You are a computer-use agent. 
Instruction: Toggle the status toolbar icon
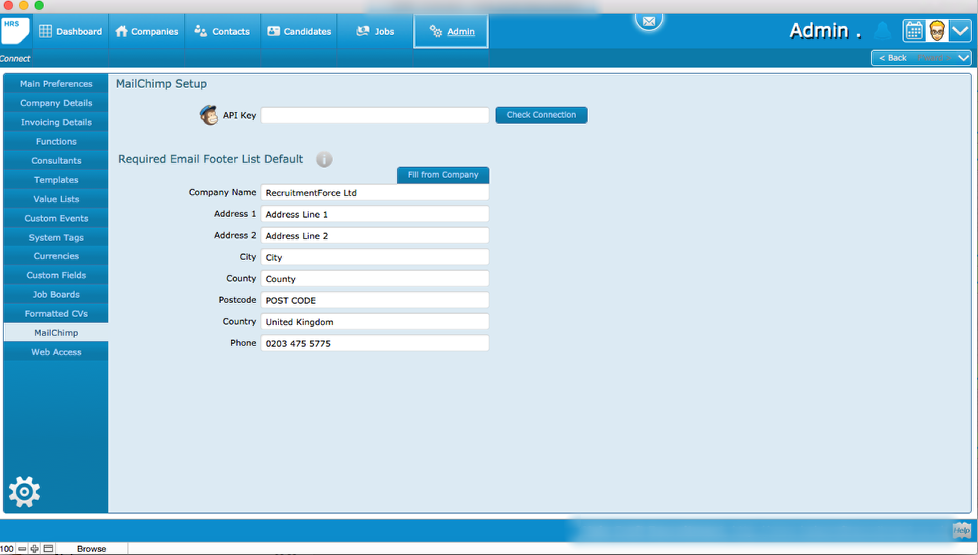click(48, 549)
